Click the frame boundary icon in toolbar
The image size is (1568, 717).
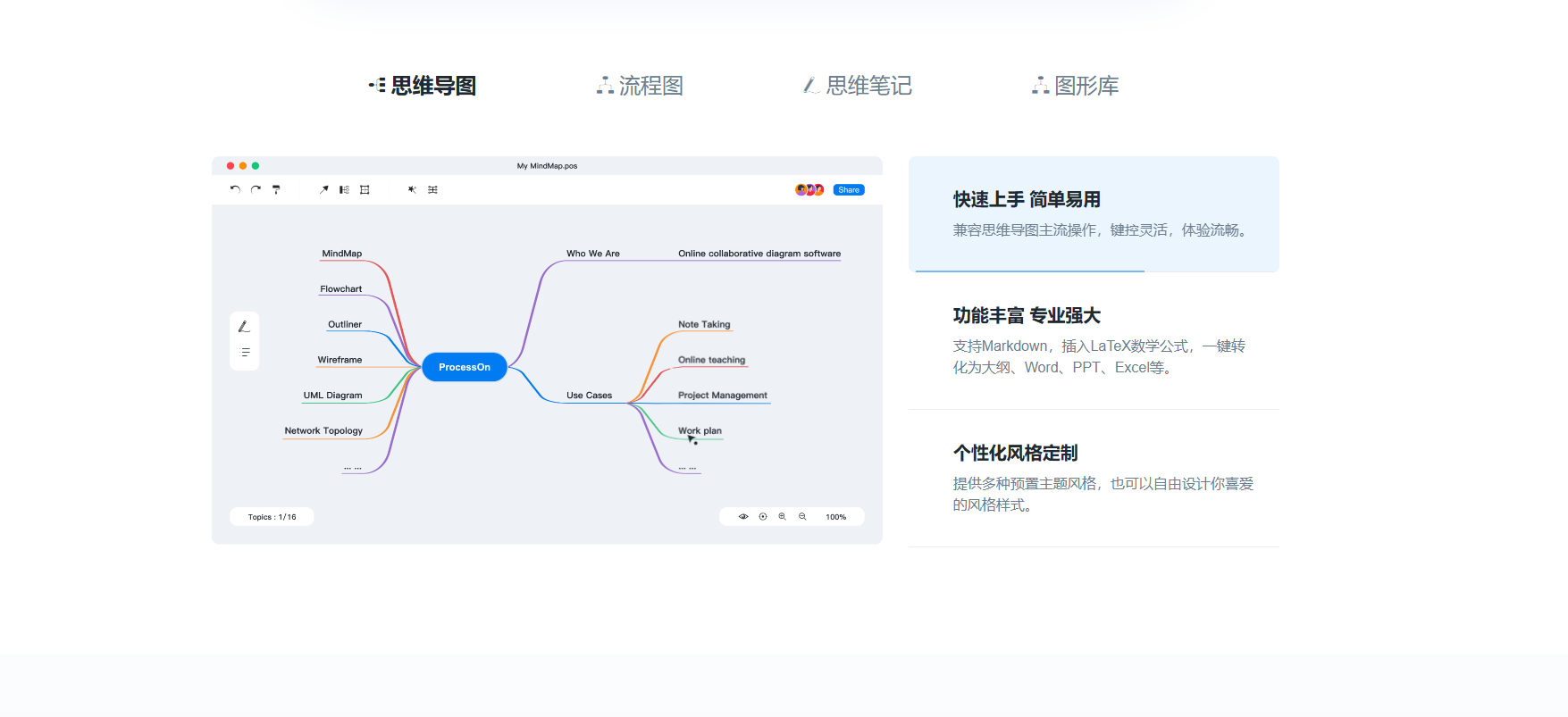365,189
